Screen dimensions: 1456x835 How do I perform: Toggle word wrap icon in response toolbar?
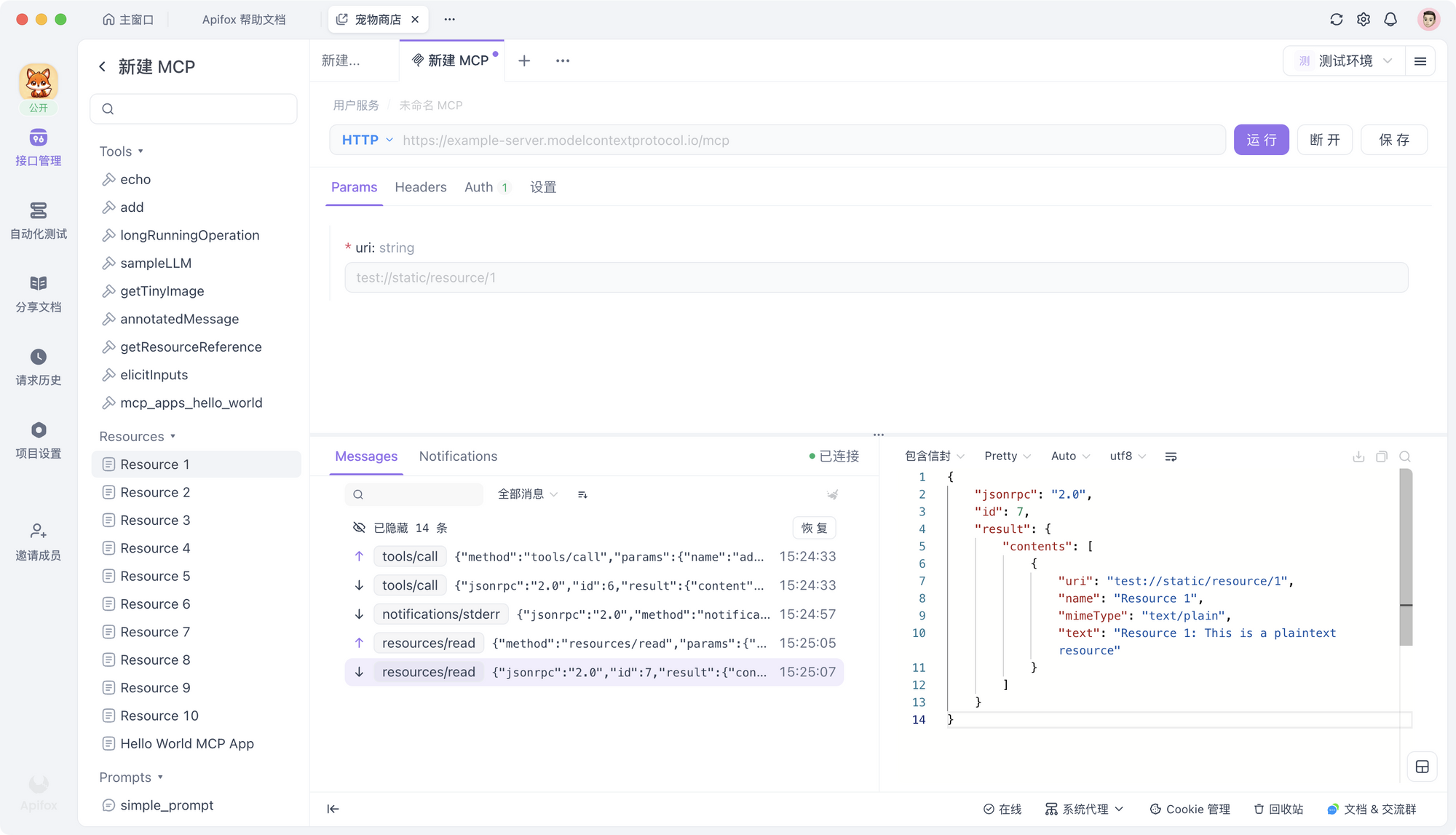(x=1171, y=456)
